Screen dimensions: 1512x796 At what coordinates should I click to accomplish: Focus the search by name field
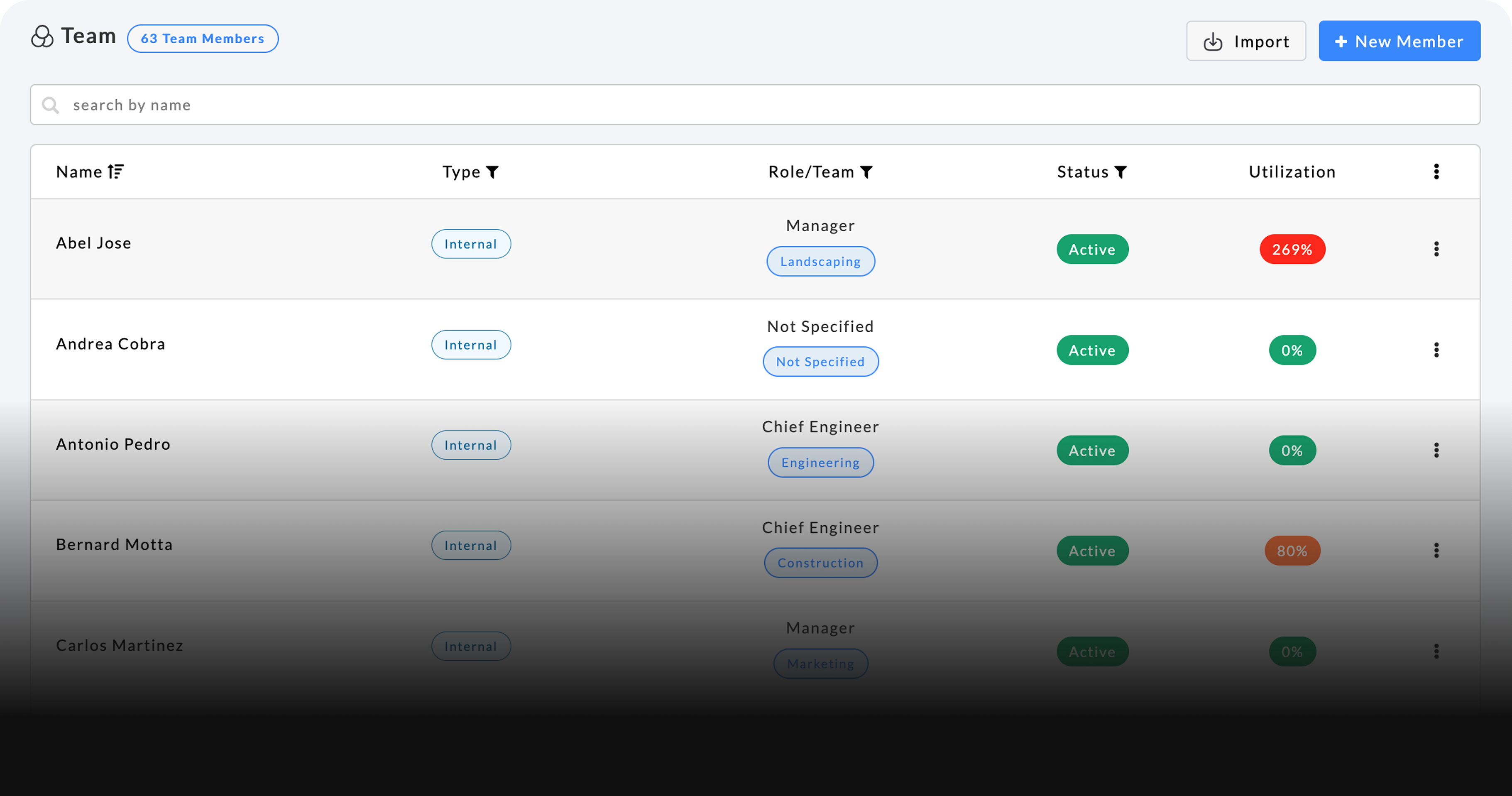(x=763, y=105)
